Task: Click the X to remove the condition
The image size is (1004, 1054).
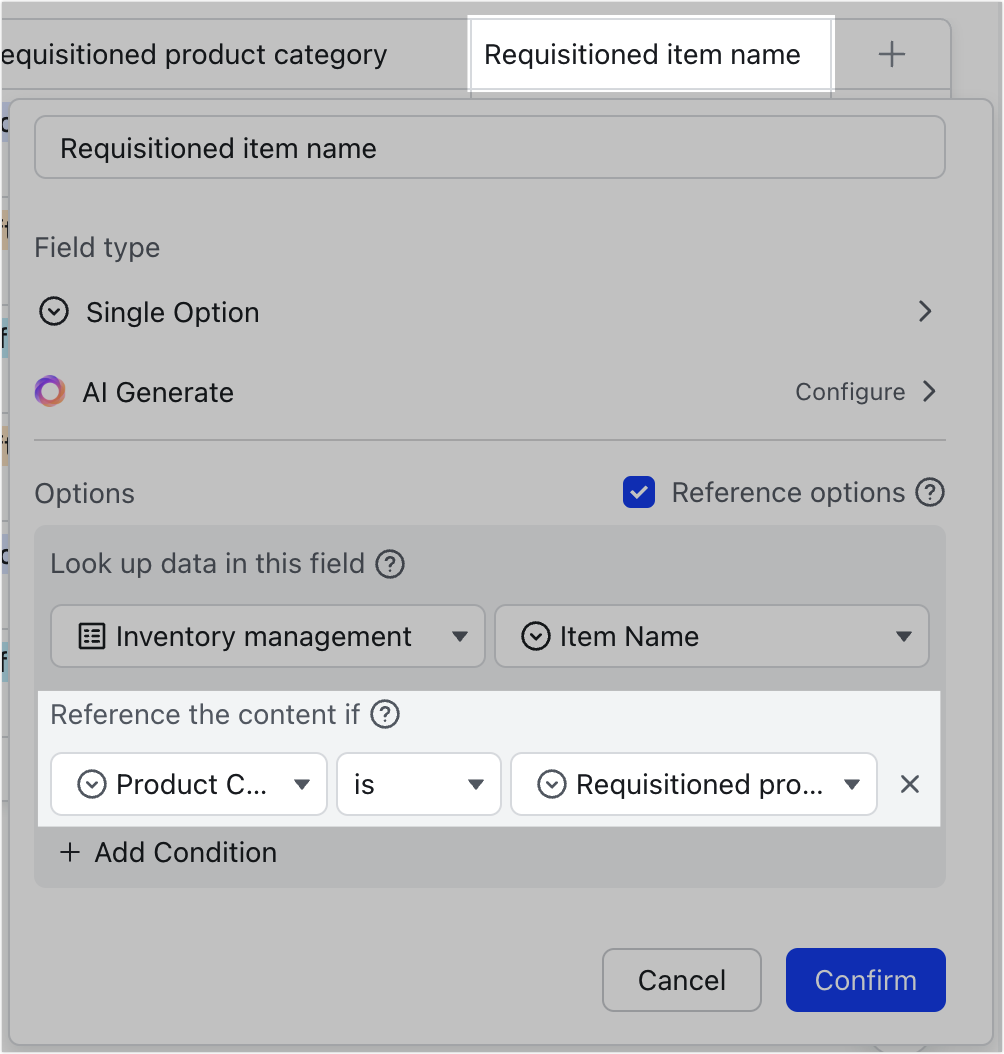Action: point(909,784)
